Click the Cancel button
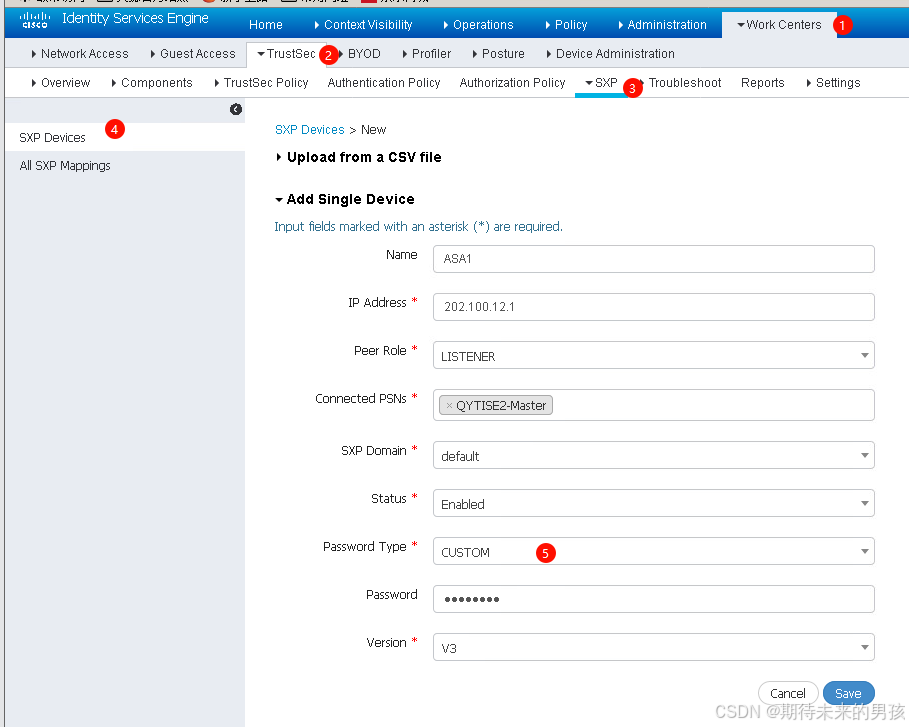Viewport: 909px width, 727px height. [788, 693]
